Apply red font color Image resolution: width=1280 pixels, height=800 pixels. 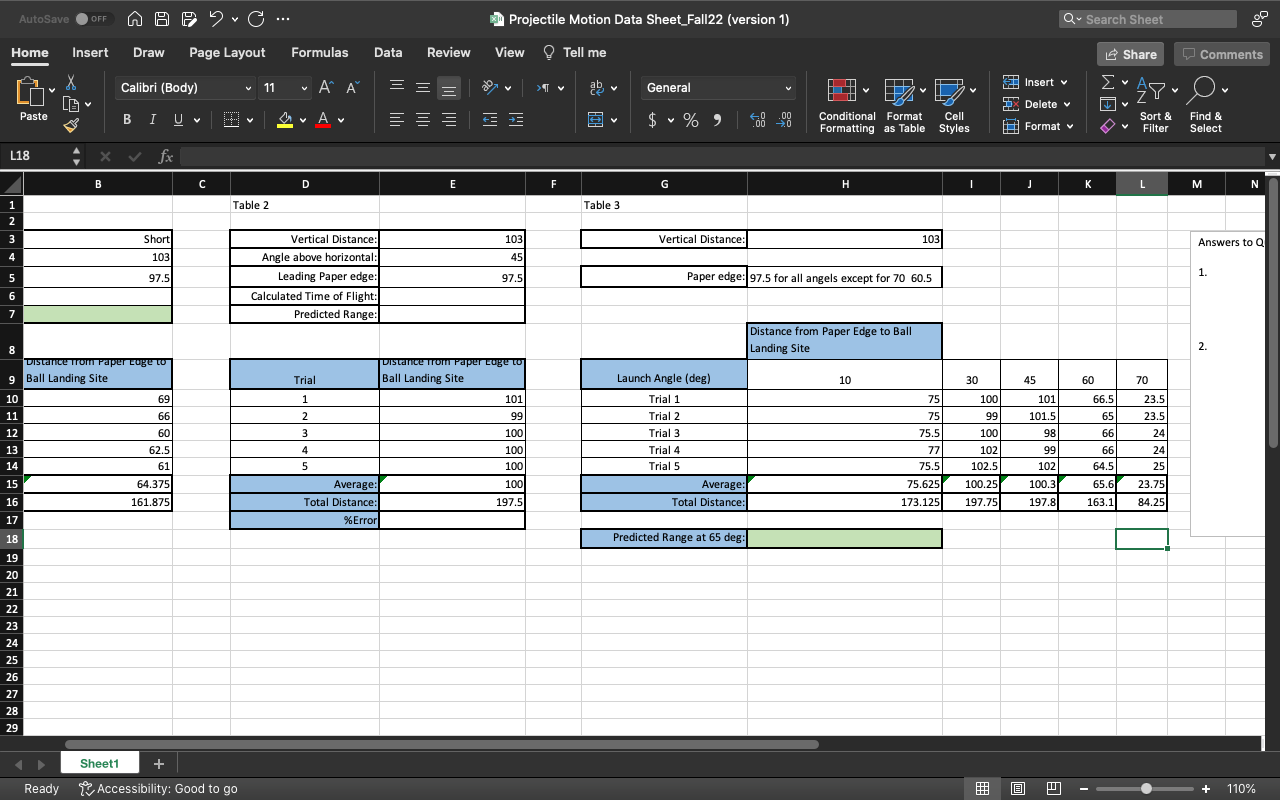323,120
